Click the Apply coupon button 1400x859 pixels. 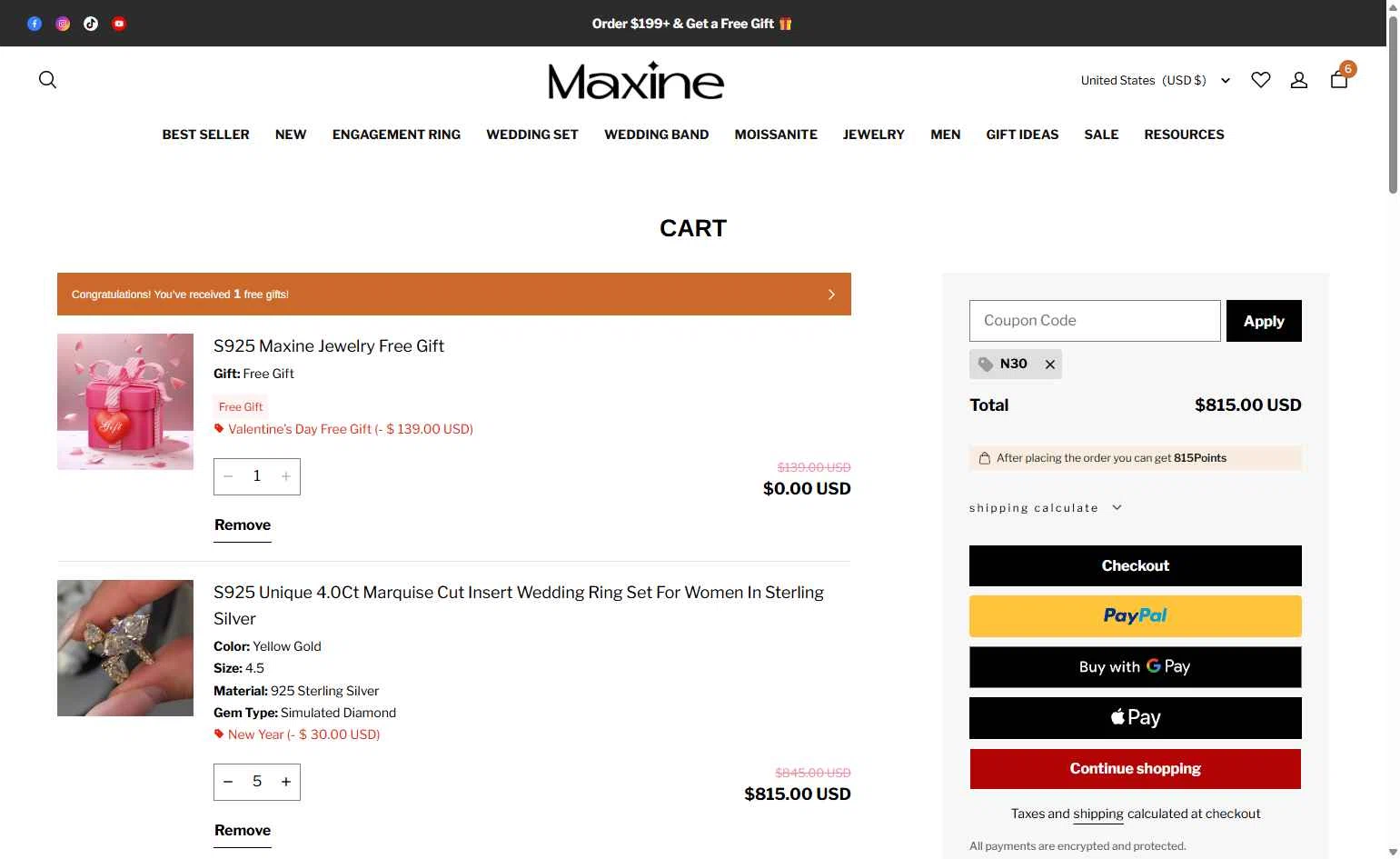click(x=1264, y=321)
